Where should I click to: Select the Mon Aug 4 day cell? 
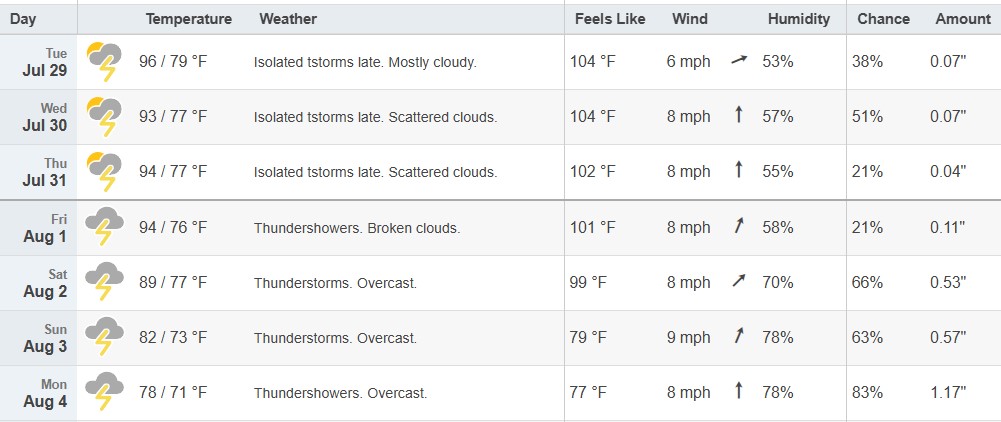[38, 393]
